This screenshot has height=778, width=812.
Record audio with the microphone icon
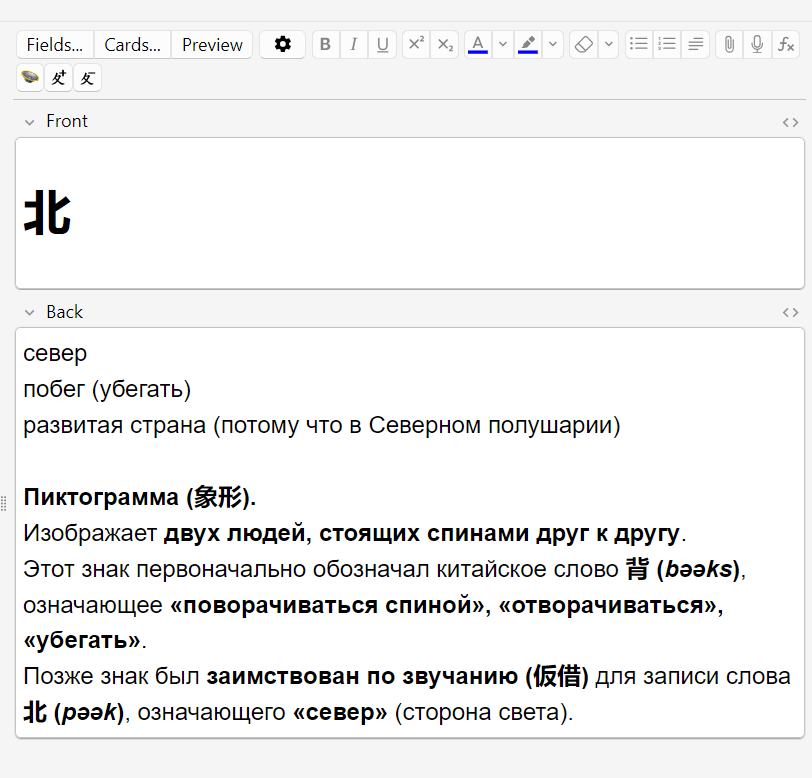[x=757, y=45]
